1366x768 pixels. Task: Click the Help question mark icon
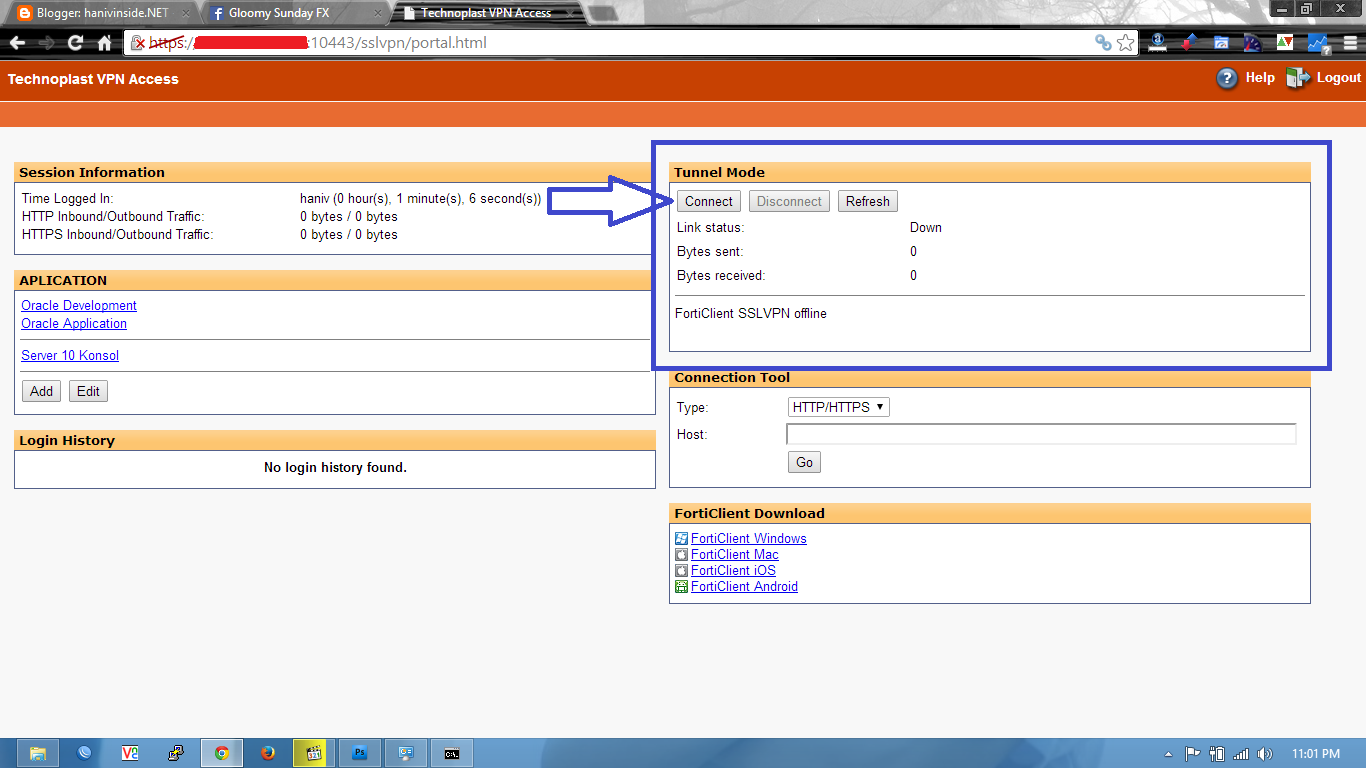(x=1227, y=78)
